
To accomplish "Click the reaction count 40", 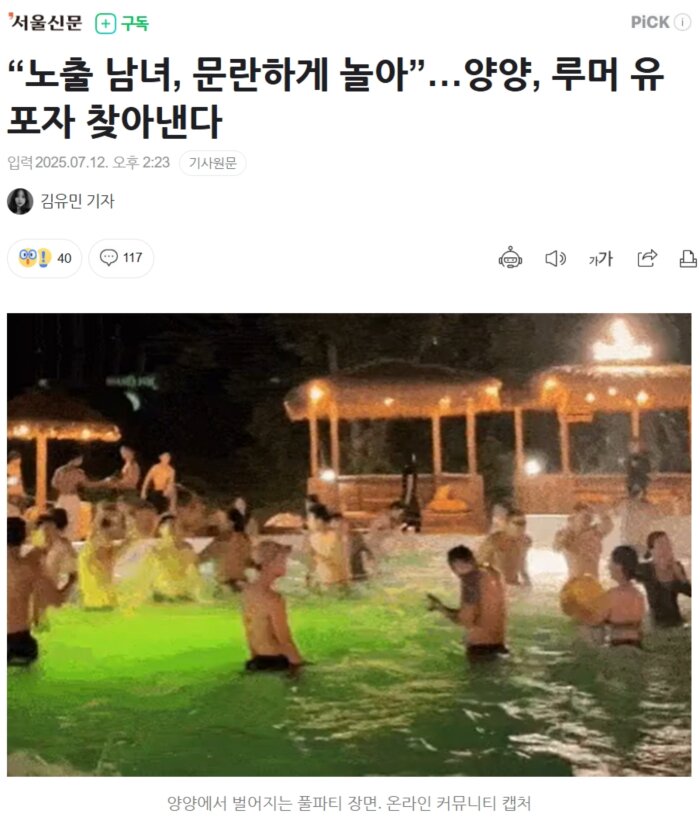I will coord(64,258).
